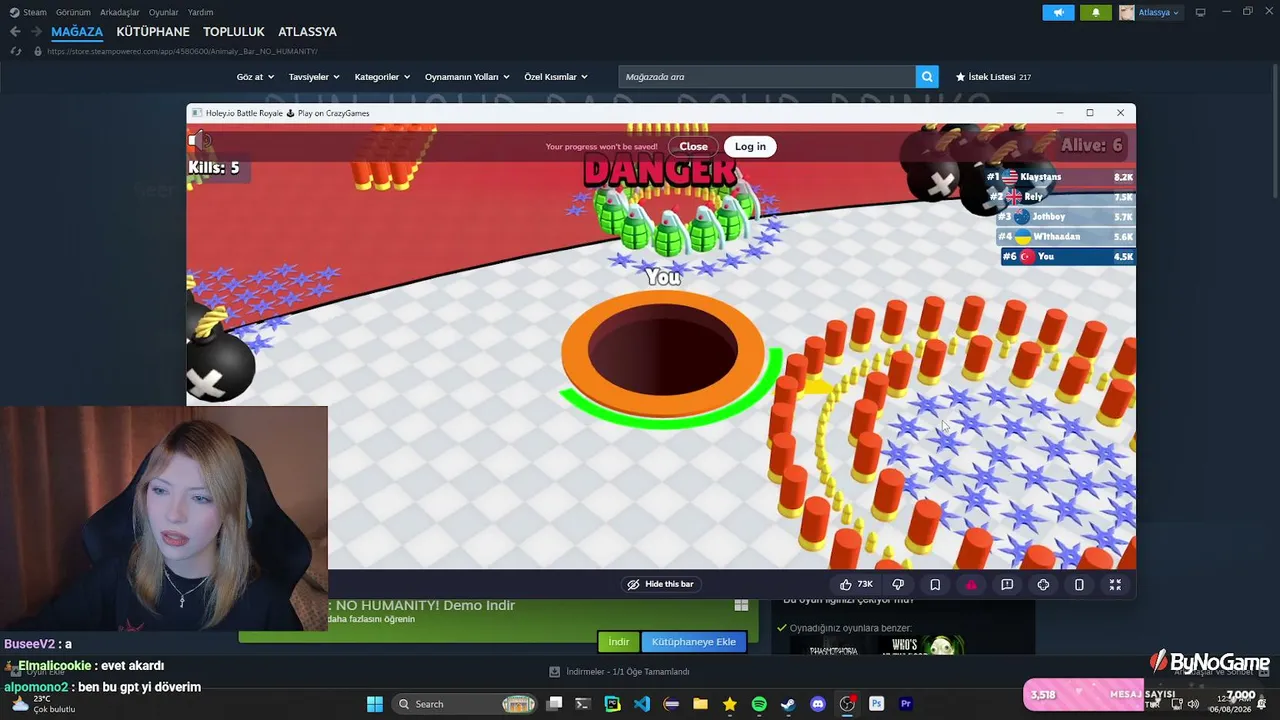Go forward in Steam navigation

[x=35, y=32]
